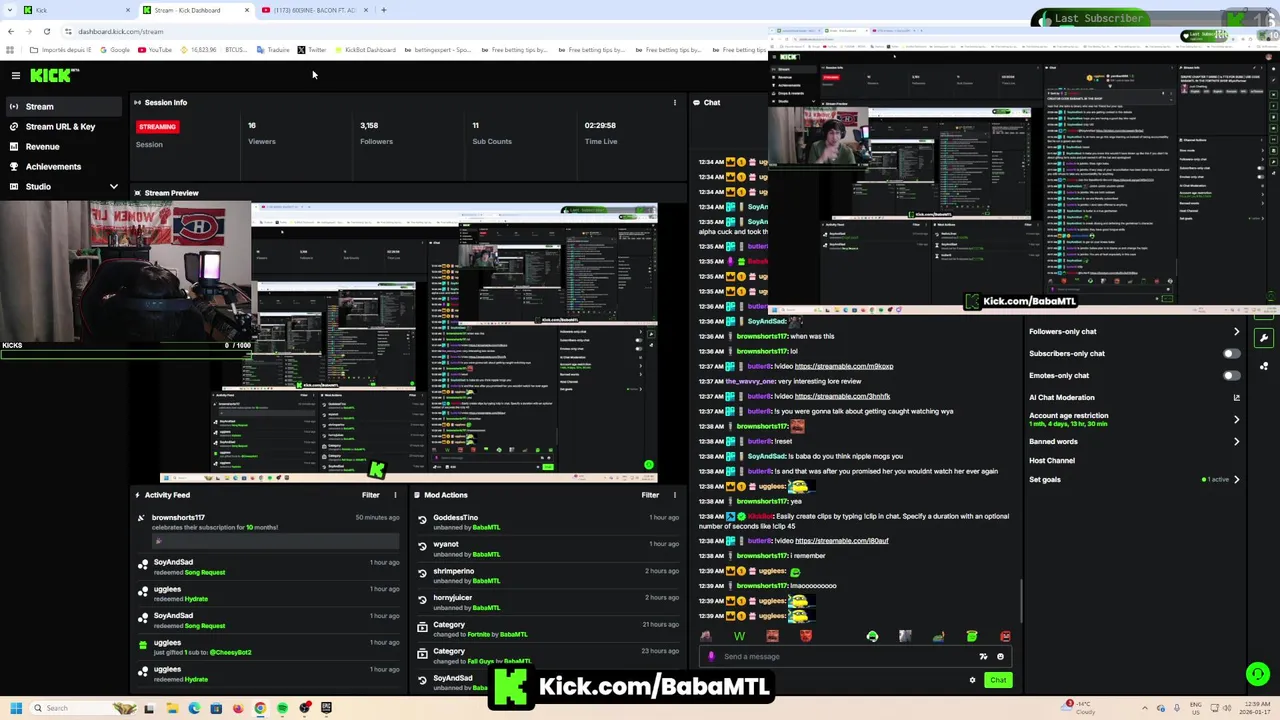Insert the rightmost red emote
Screen dimensions: 1280x720
1005,636
